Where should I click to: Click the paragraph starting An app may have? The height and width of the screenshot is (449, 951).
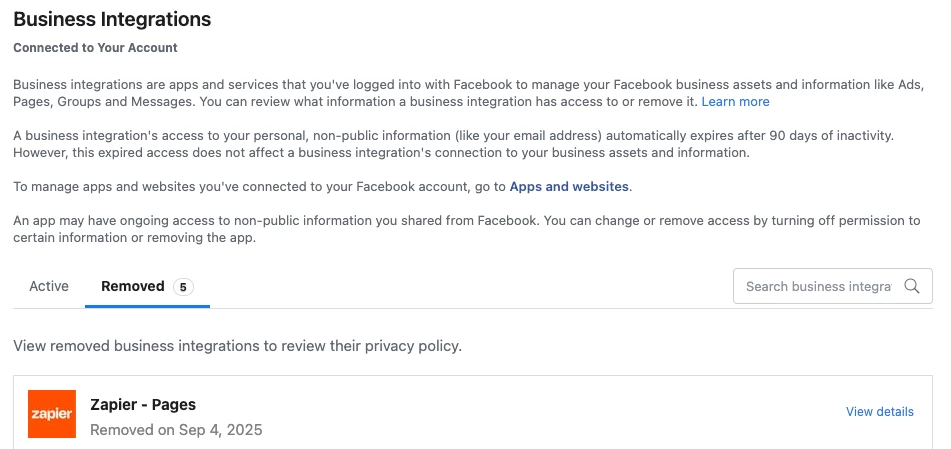point(467,229)
